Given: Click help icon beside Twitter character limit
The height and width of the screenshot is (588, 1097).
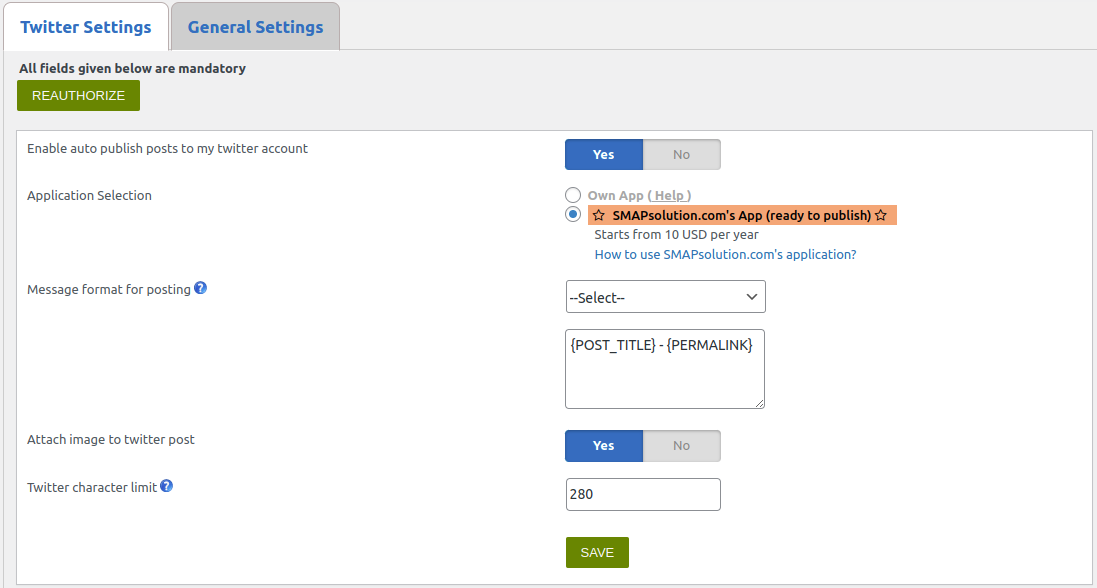Looking at the screenshot, I should point(167,486).
